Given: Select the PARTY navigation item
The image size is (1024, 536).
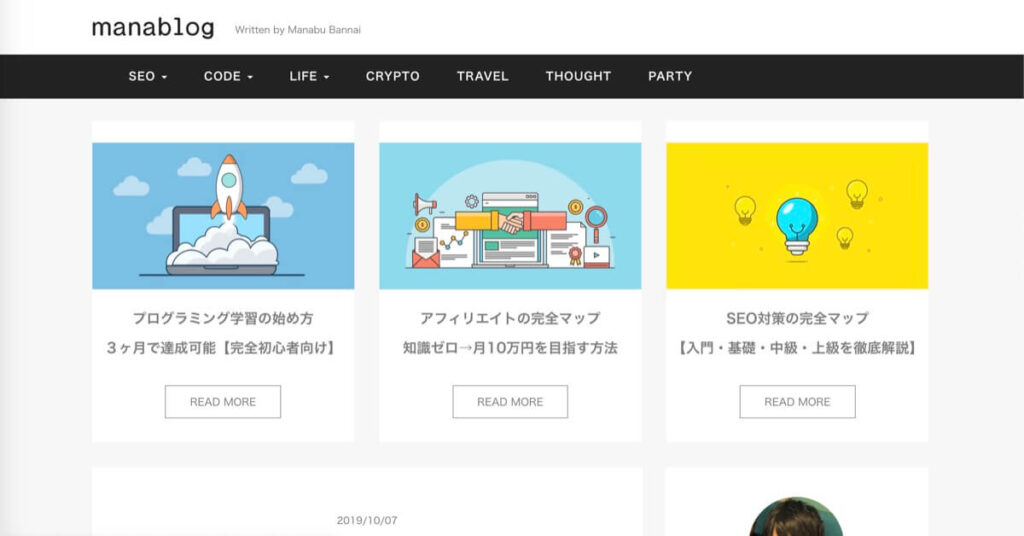Looking at the screenshot, I should coord(669,76).
